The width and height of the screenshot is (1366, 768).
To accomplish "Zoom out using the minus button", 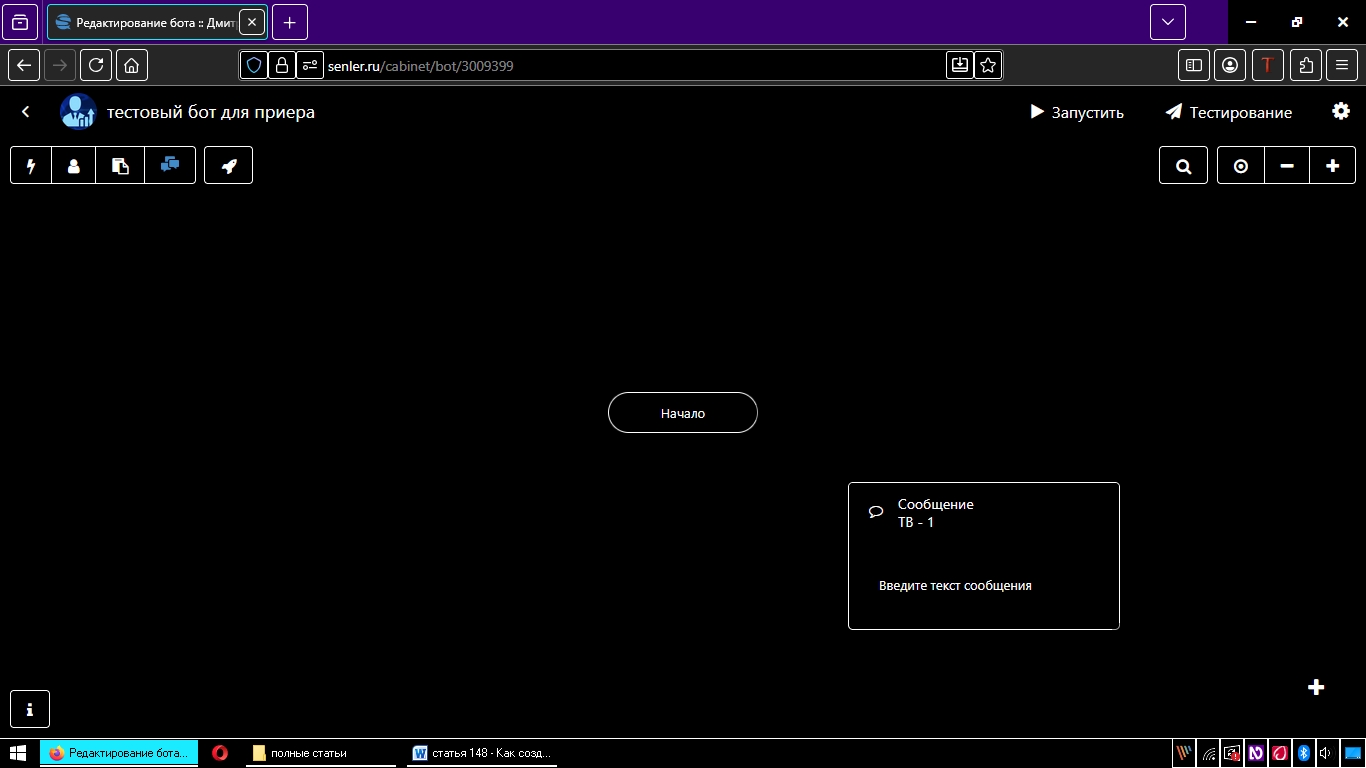I will pos(1287,166).
